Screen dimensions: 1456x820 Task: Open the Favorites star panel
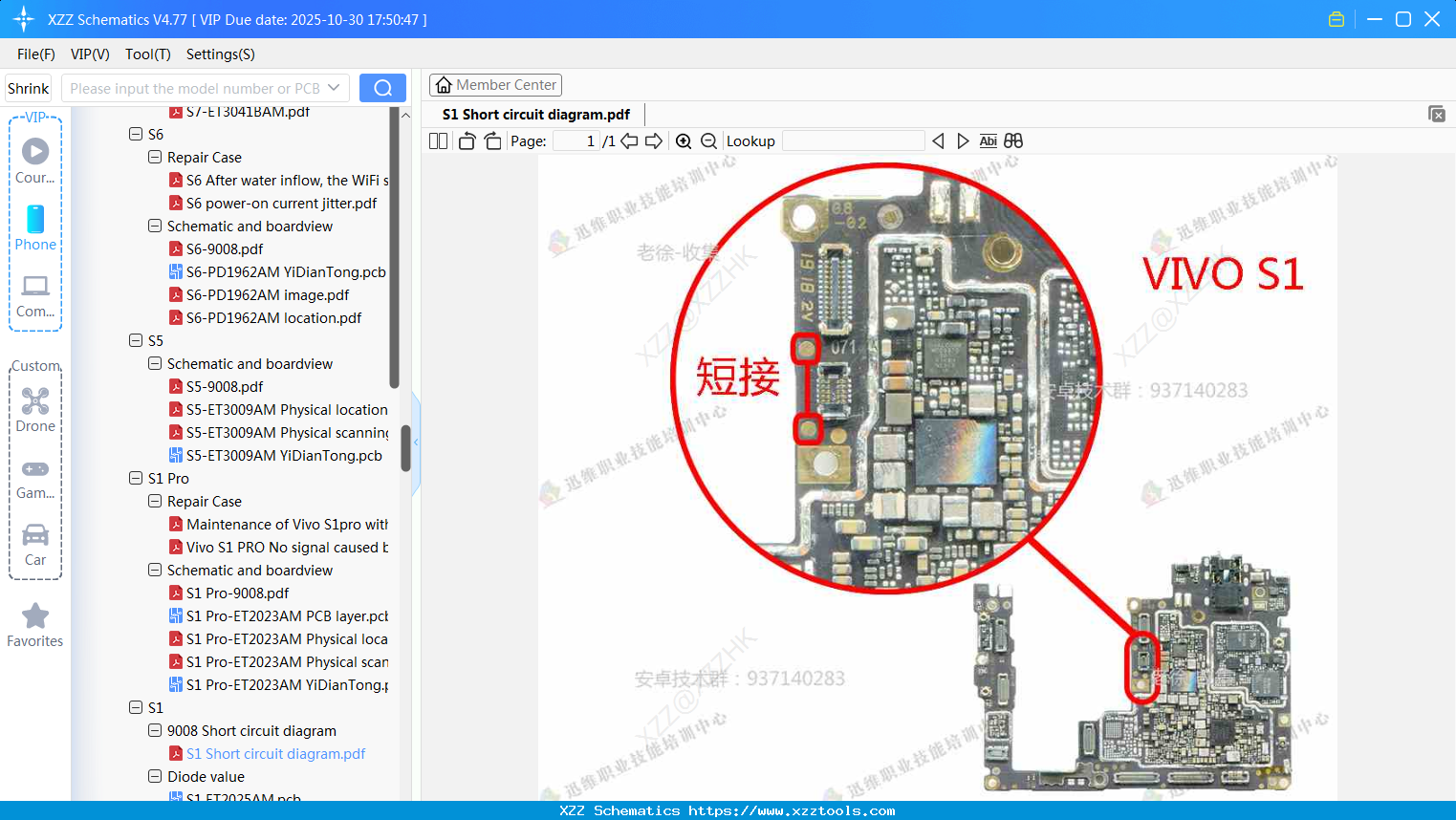pos(34,616)
